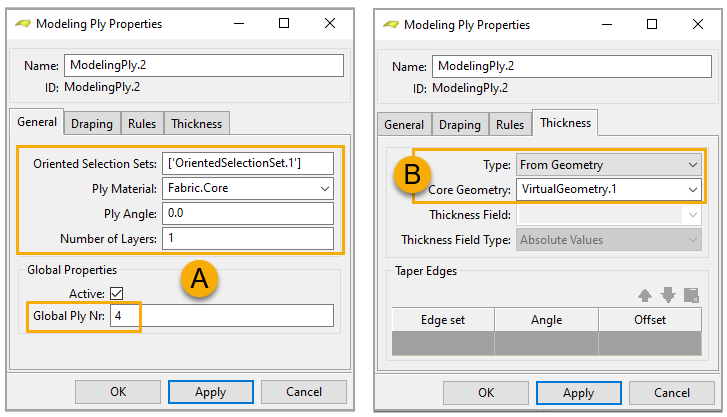Move taper edge up with arrow icon
727x417 pixels.
tap(647, 295)
